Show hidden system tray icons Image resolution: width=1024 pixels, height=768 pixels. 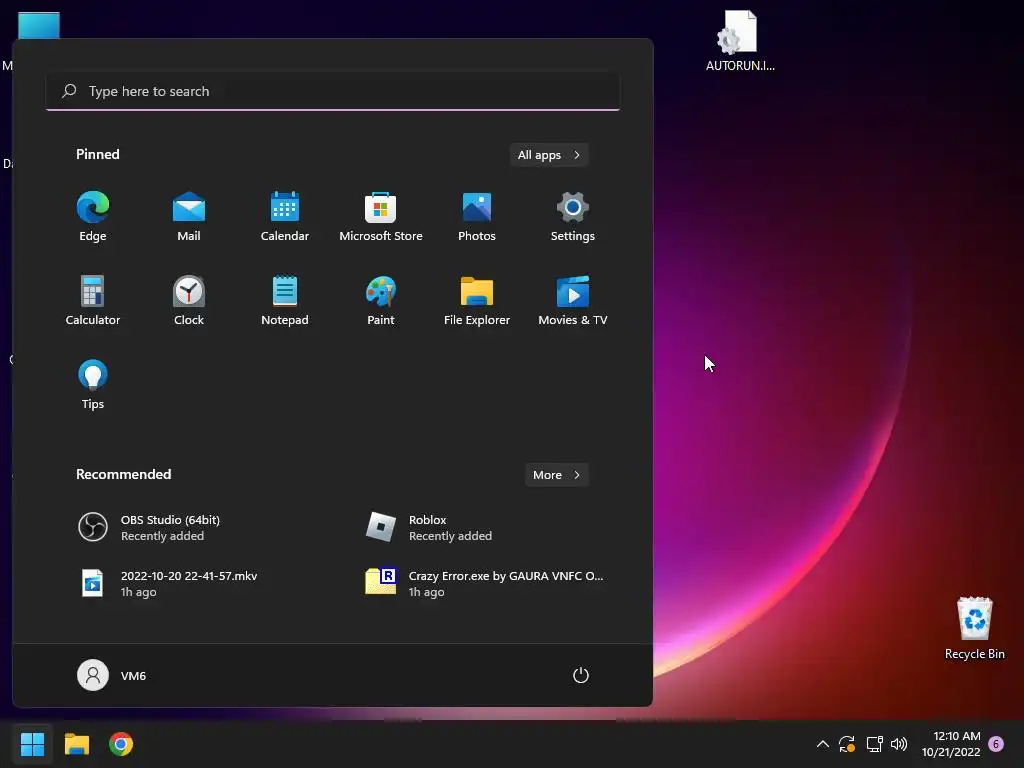(823, 744)
